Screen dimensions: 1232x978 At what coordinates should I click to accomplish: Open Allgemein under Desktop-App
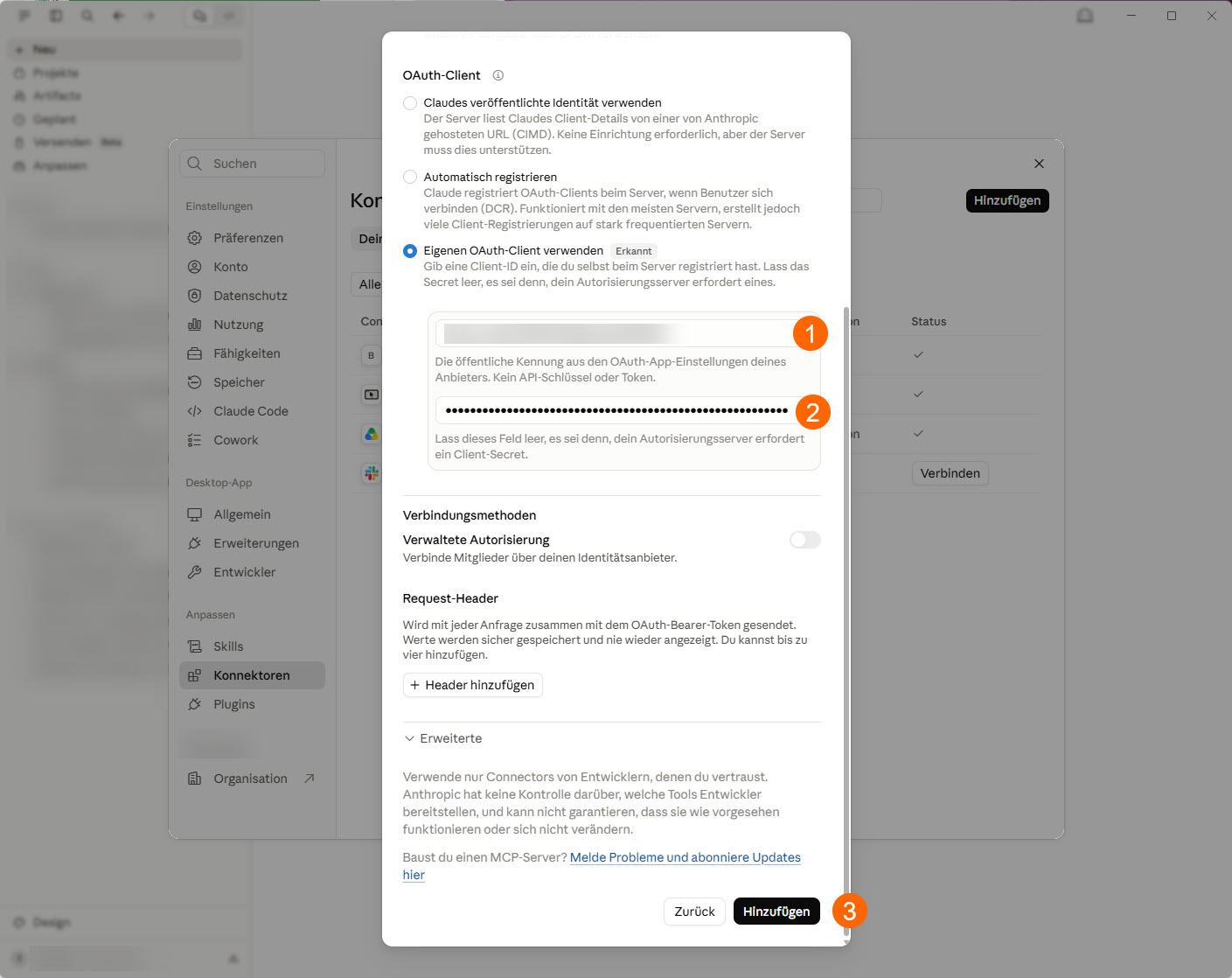click(252, 514)
